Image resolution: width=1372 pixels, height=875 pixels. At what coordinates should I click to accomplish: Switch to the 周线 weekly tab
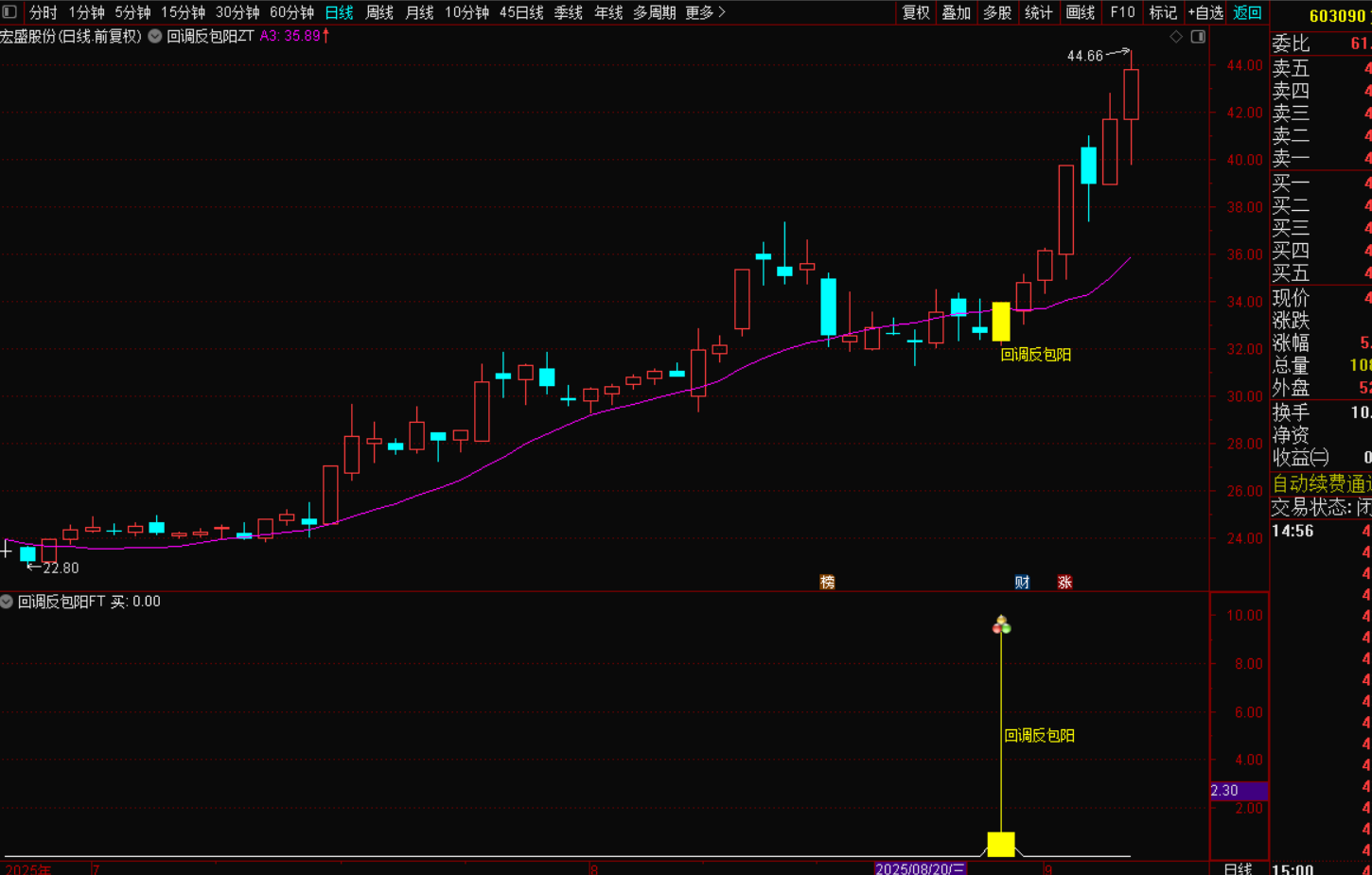click(379, 12)
